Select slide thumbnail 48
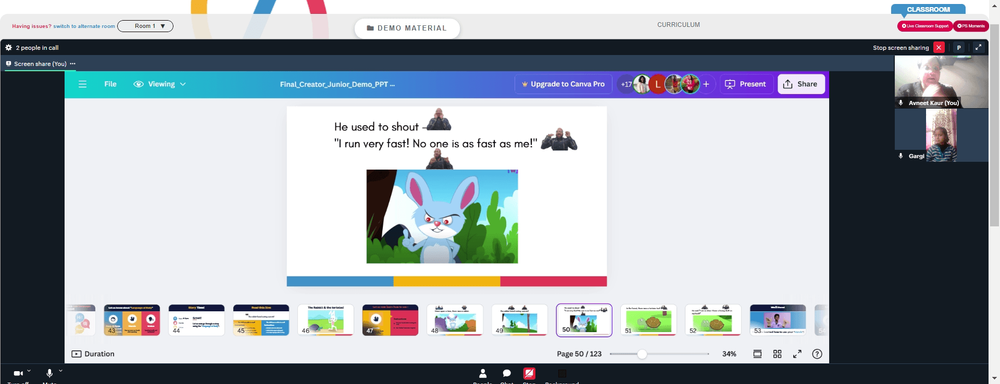The width and height of the screenshot is (1000, 384). click(455, 320)
